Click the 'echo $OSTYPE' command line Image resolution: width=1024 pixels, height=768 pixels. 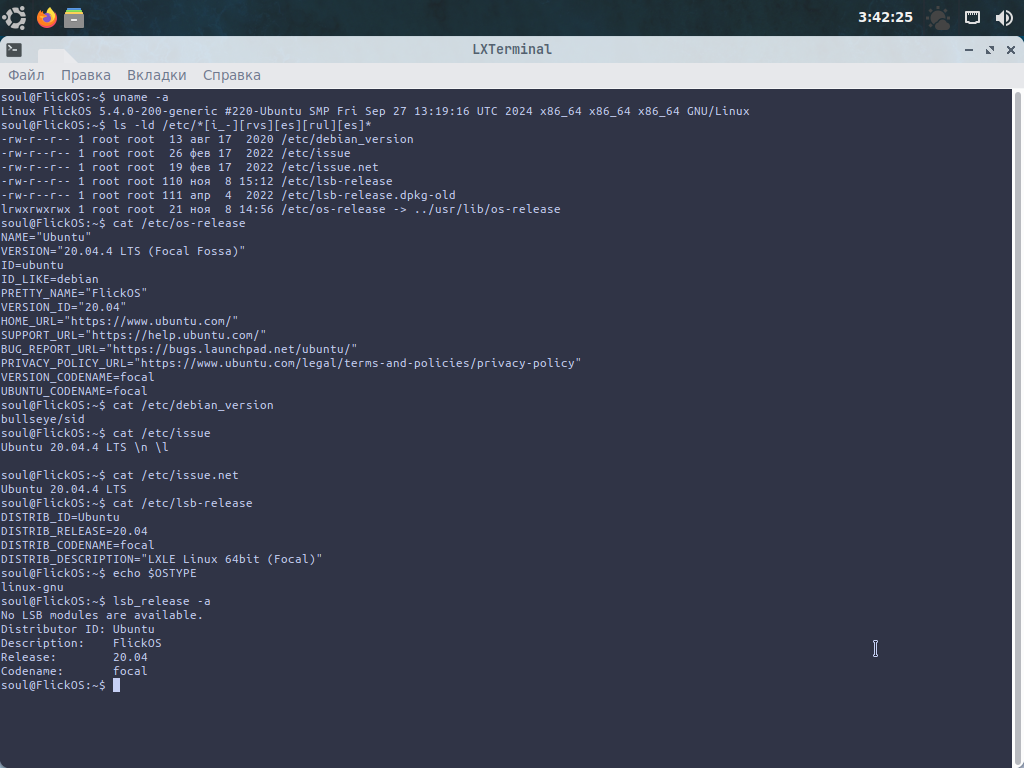pos(99,573)
